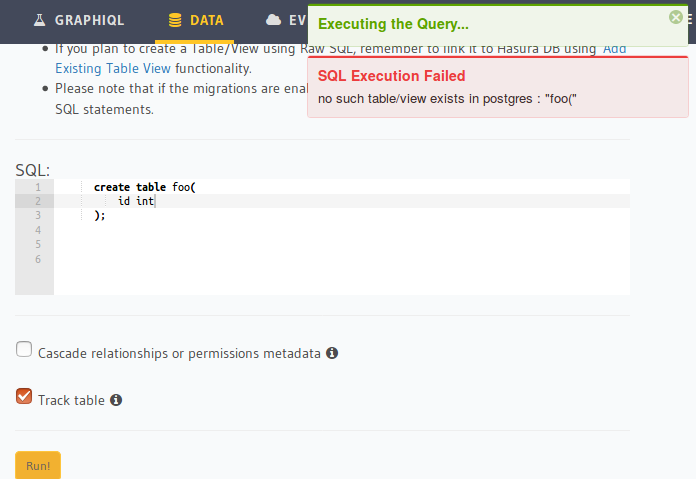Click the closing ); code line
This screenshot has height=479, width=696.
99,215
